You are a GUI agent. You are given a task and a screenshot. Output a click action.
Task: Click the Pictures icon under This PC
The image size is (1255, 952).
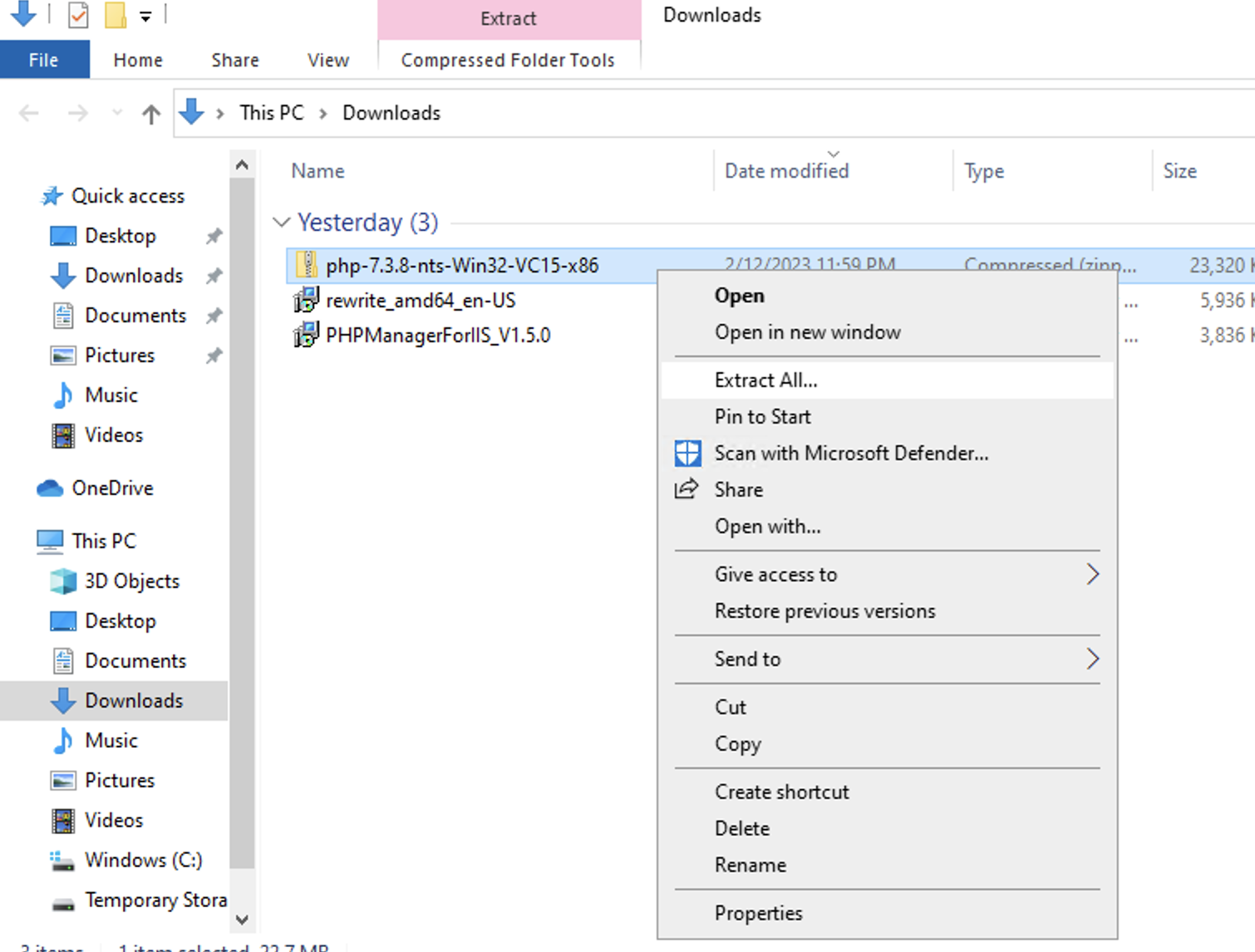[63, 781]
